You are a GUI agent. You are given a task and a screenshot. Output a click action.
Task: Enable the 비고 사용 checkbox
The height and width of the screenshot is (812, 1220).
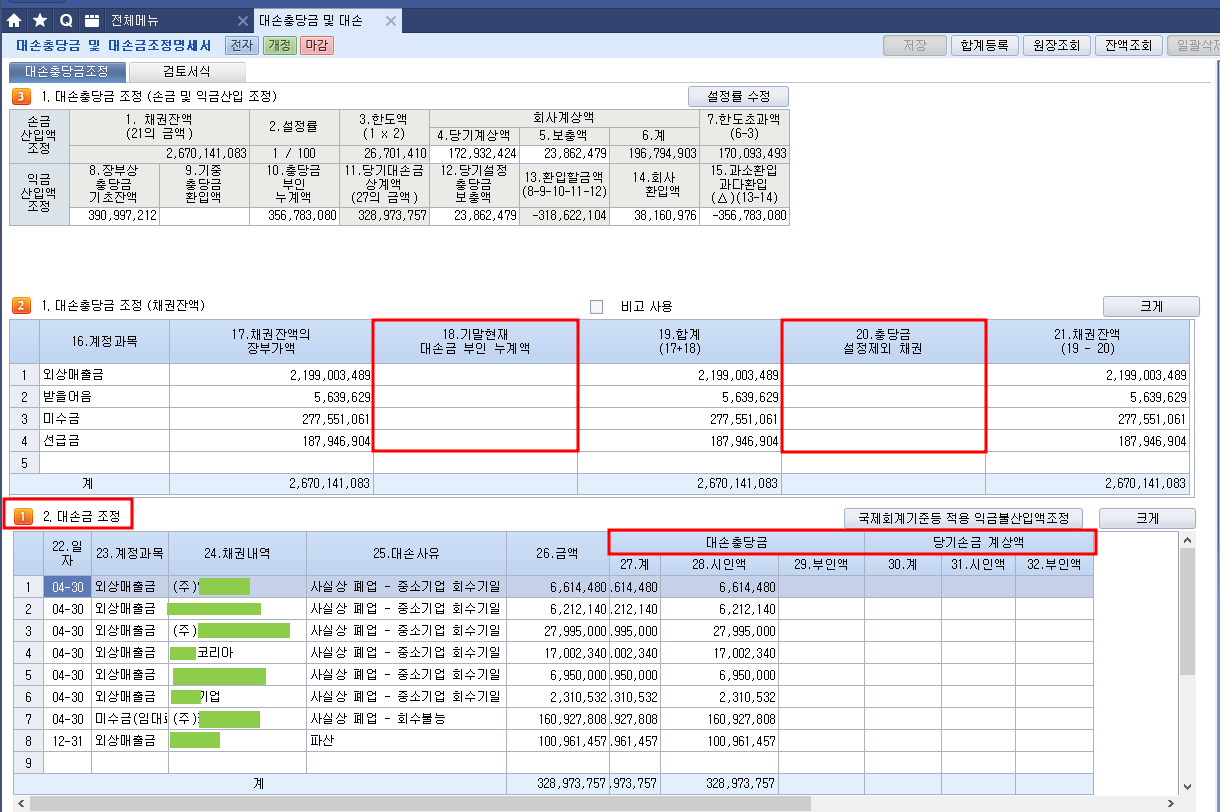pos(597,306)
